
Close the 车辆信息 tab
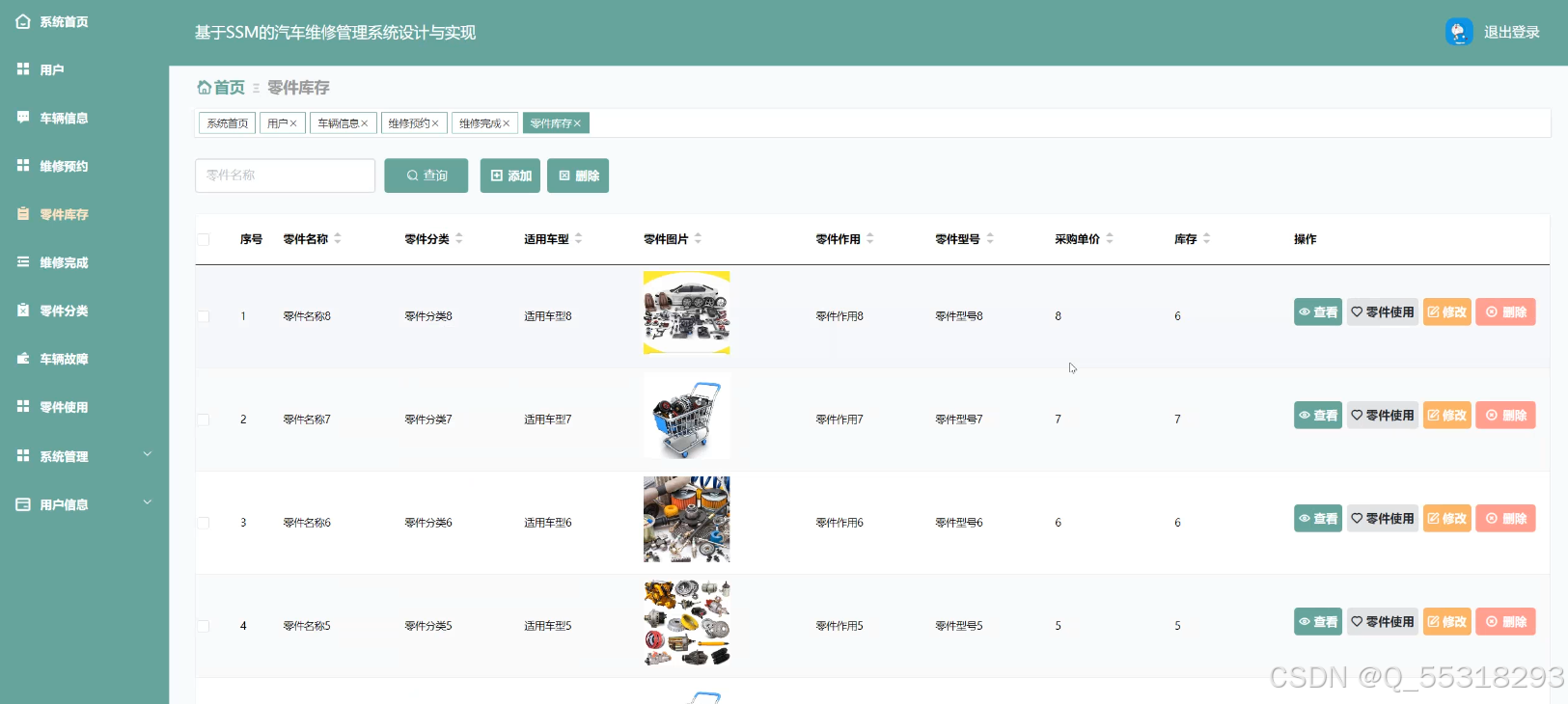(365, 123)
